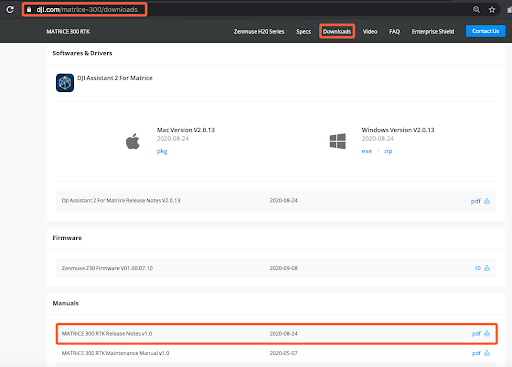Viewport: 512px width, 367px height.
Task: Click the Zenmuse Z30 Firmware version link
Action: 478,268
